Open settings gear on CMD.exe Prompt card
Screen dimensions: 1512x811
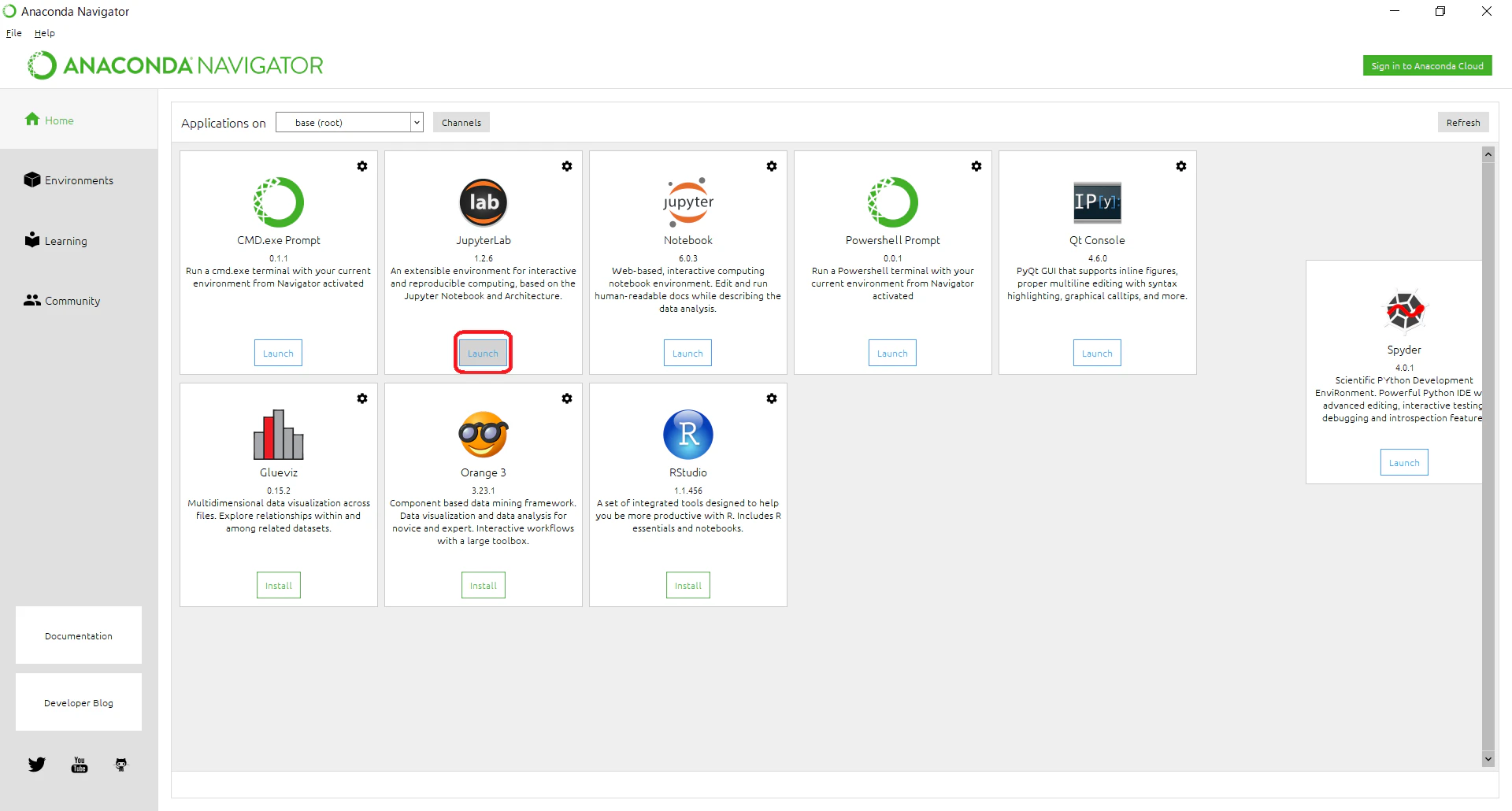click(x=362, y=166)
